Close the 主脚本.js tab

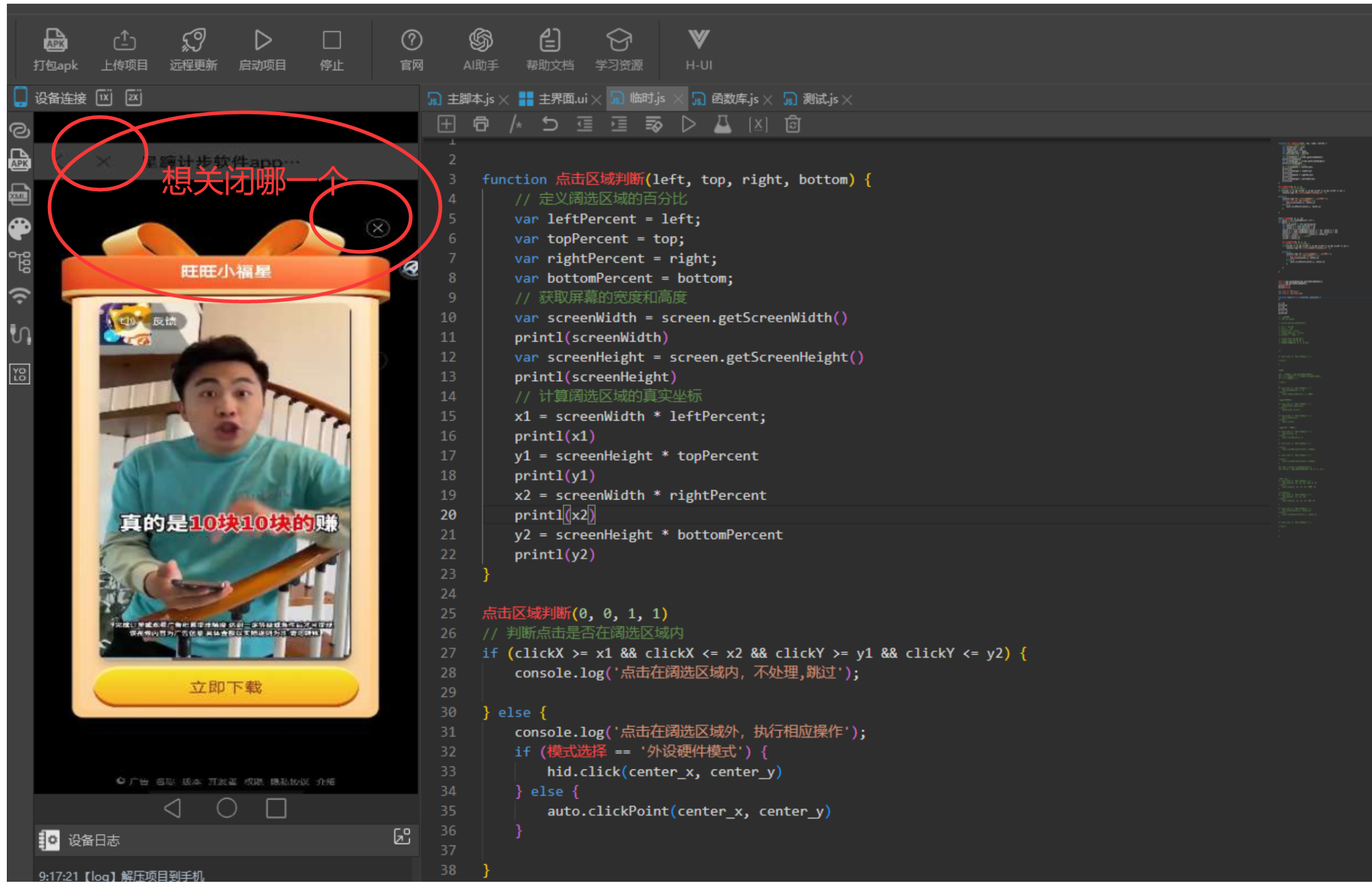click(x=504, y=100)
